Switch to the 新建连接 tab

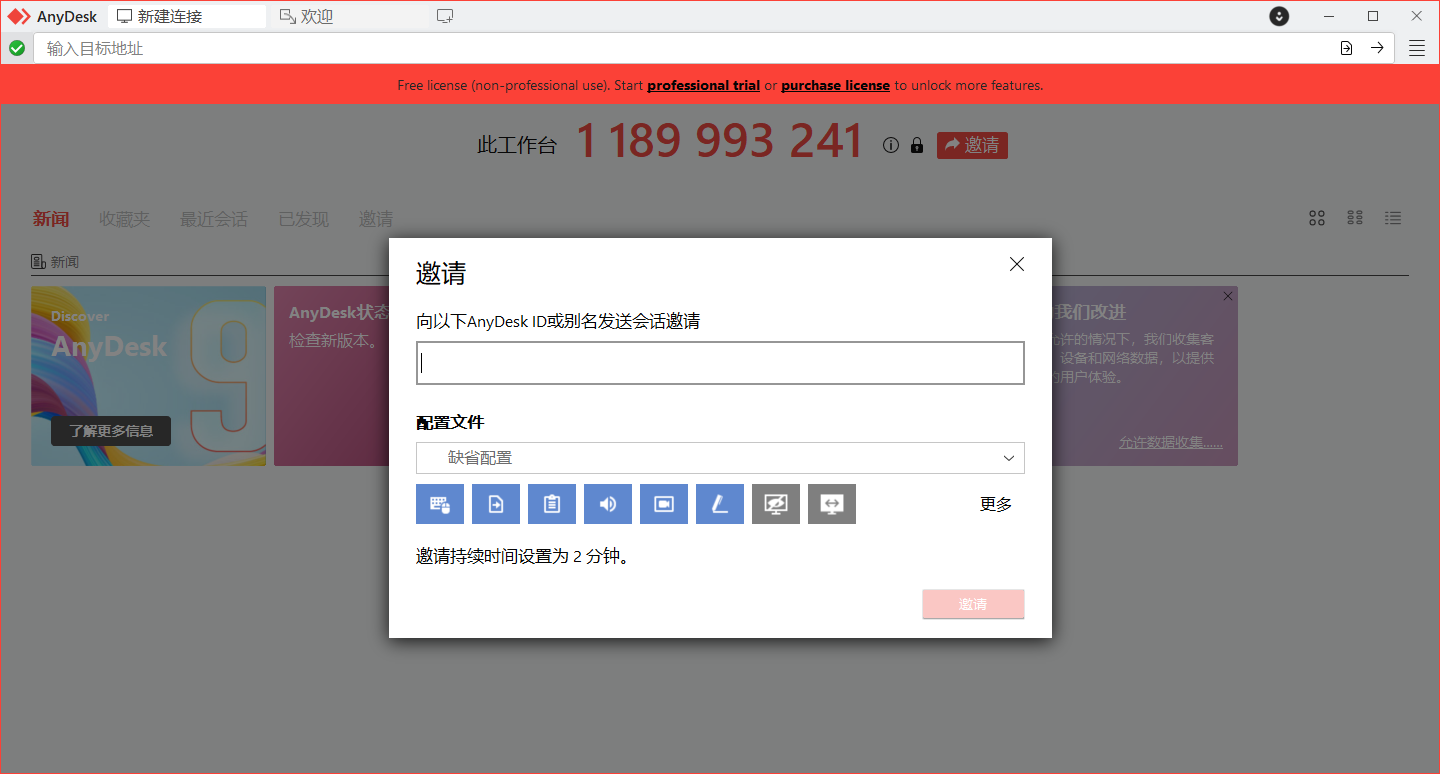click(187, 16)
